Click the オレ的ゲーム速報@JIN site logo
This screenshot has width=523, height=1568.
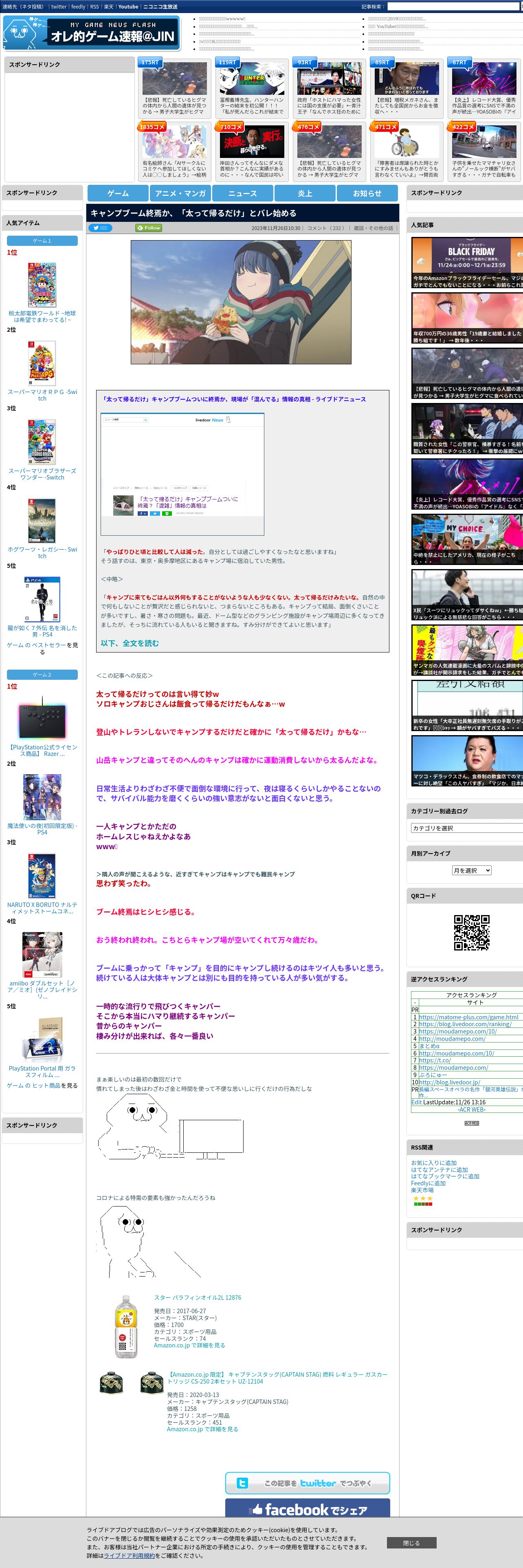coord(91,33)
